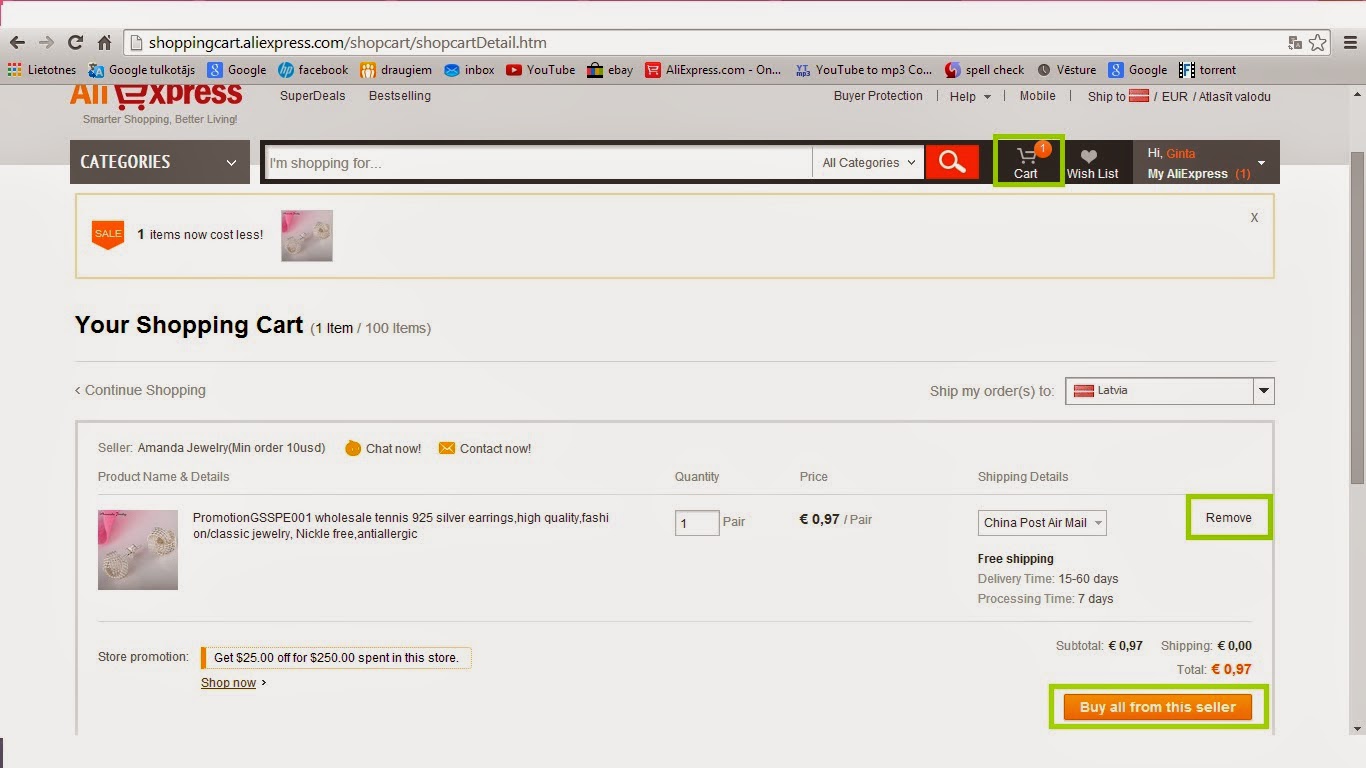The image size is (1366, 768).
Task: Open the facebook bookmark
Action: (313, 70)
